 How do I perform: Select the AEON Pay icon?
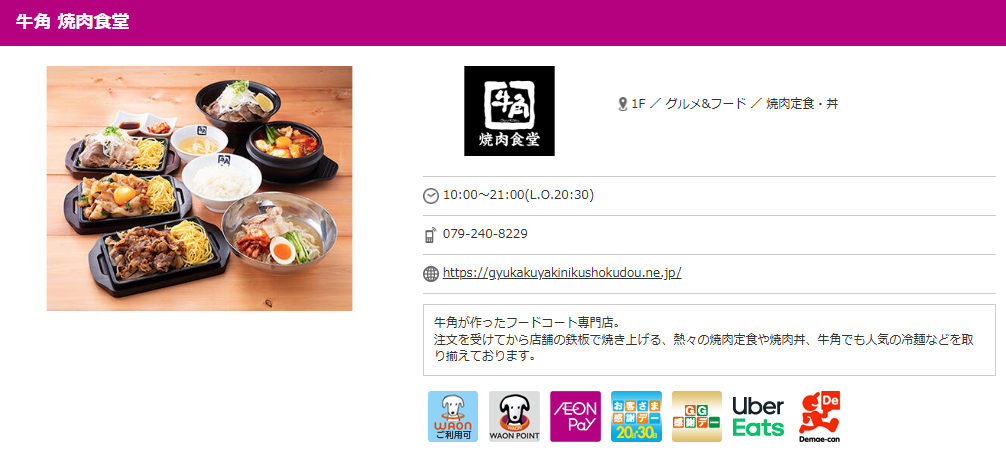pyautogui.click(x=575, y=416)
